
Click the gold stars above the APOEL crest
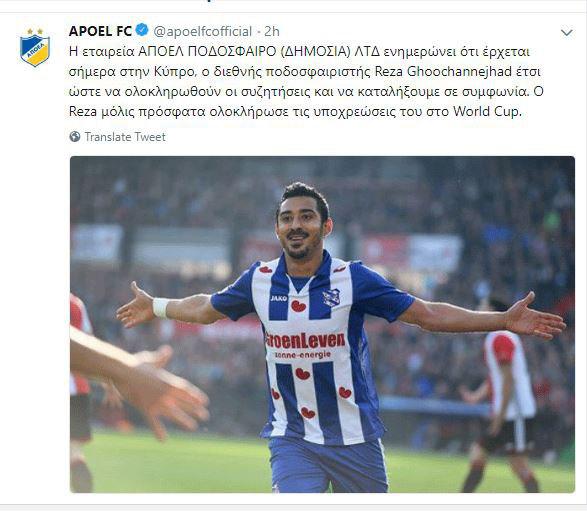pyautogui.click(x=35, y=31)
